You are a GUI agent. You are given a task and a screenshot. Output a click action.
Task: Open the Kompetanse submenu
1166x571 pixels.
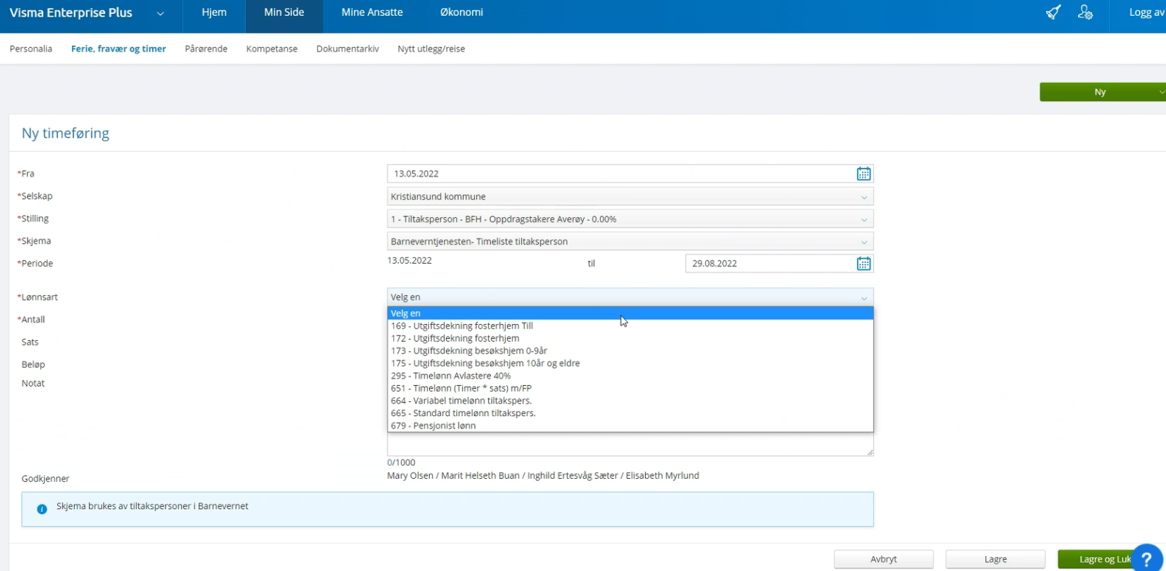[271, 49]
